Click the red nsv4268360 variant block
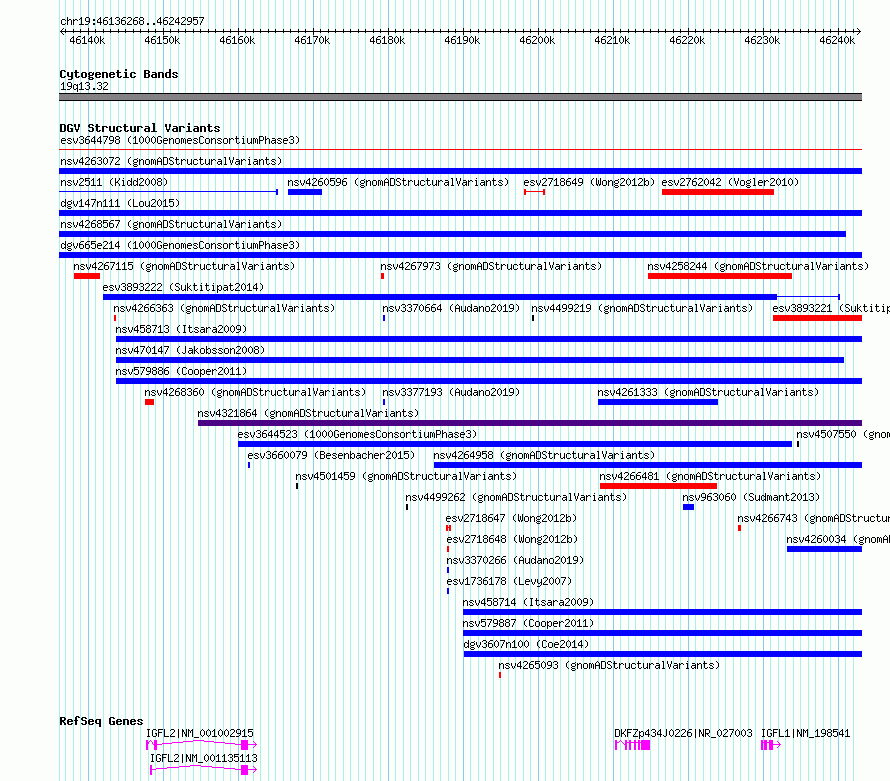 coord(149,402)
